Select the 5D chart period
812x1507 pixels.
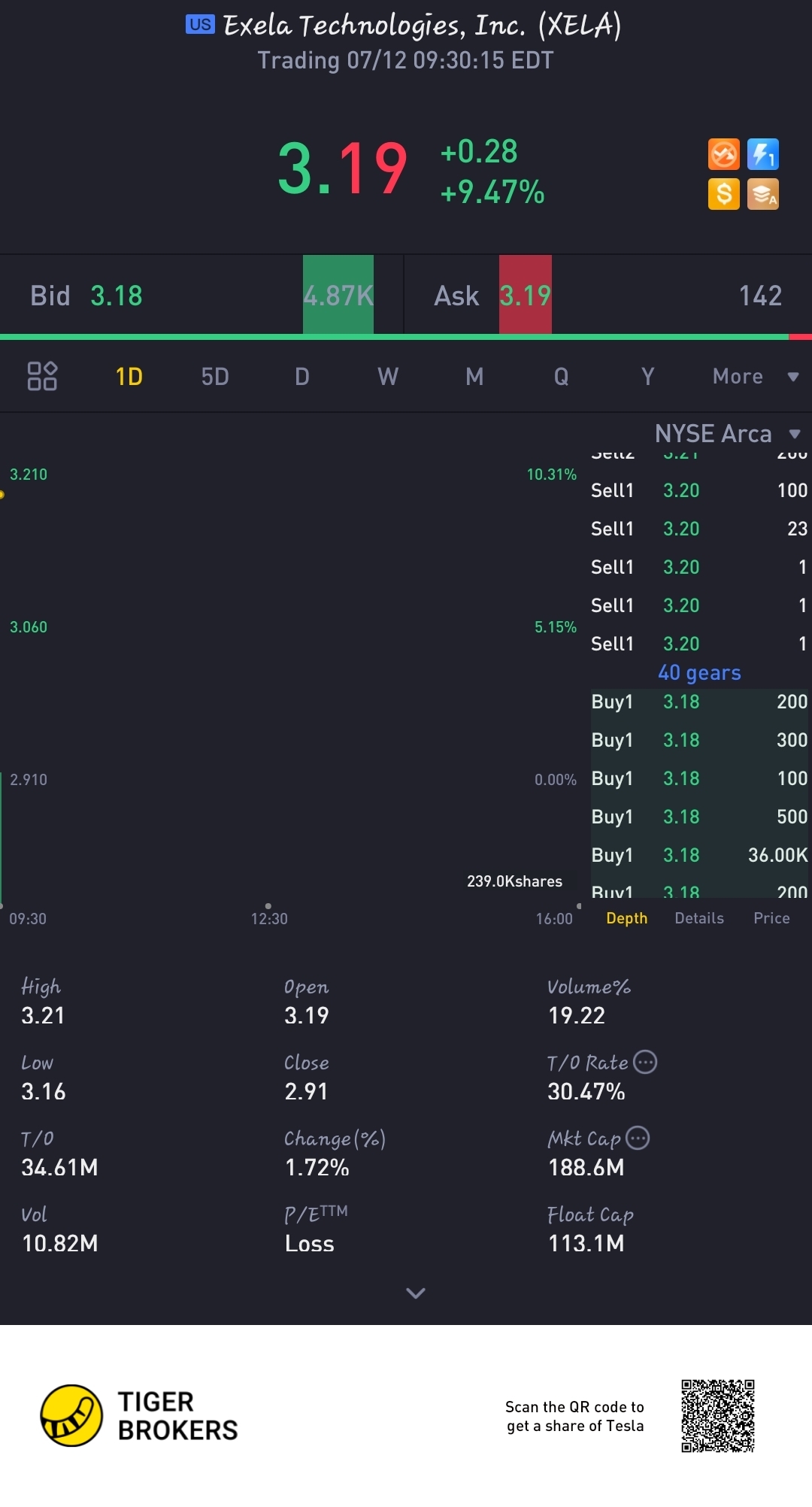click(x=215, y=376)
